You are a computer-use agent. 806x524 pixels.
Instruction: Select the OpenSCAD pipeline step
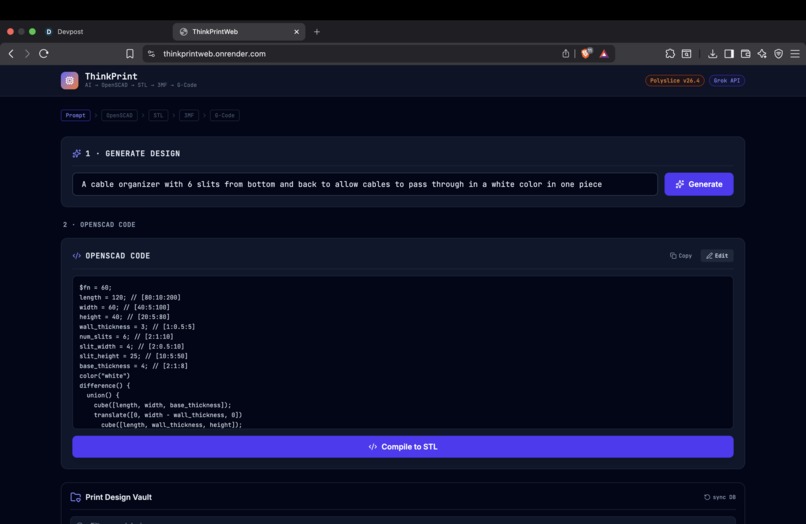point(119,115)
